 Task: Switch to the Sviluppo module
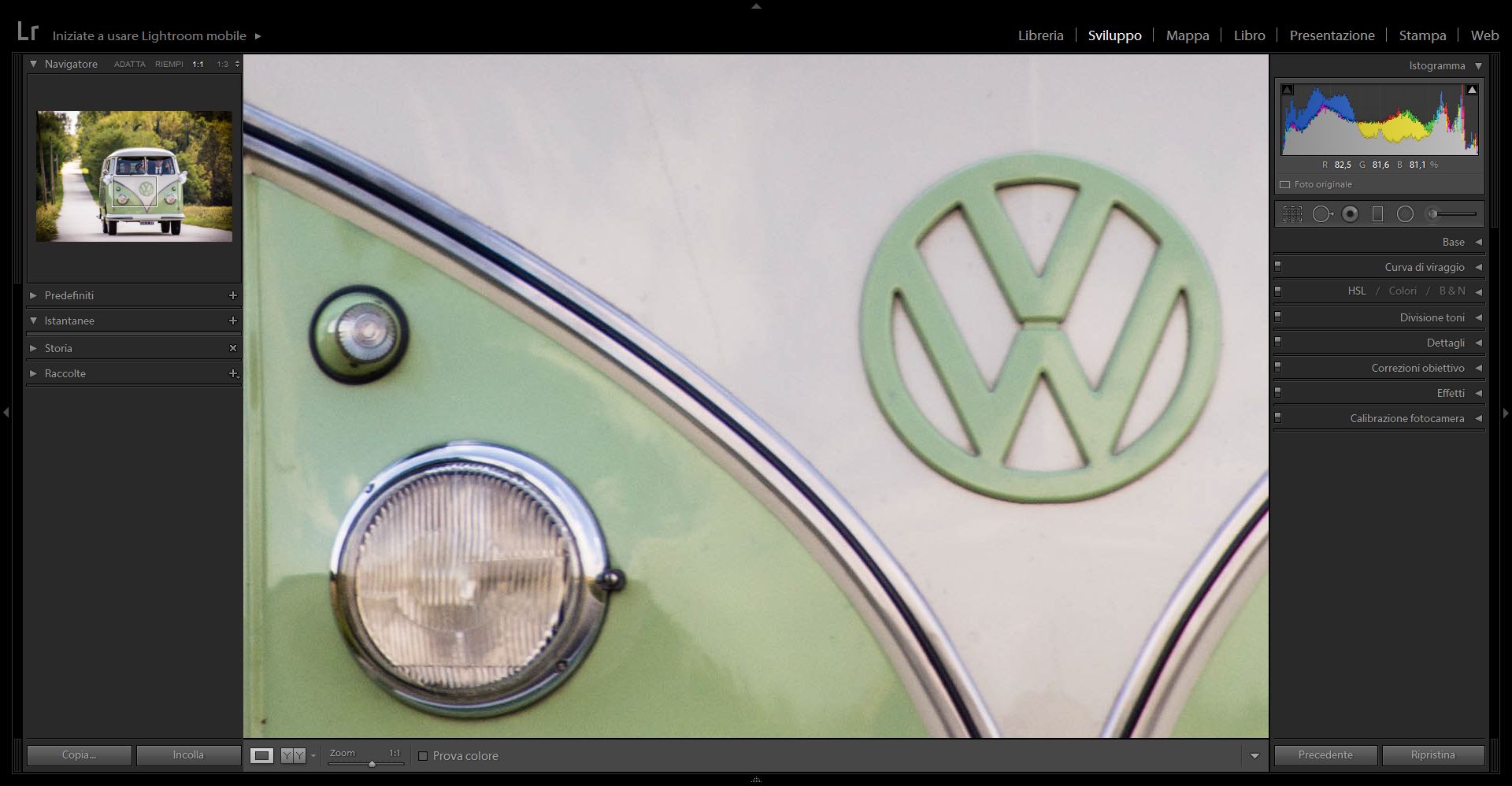[x=1114, y=35]
